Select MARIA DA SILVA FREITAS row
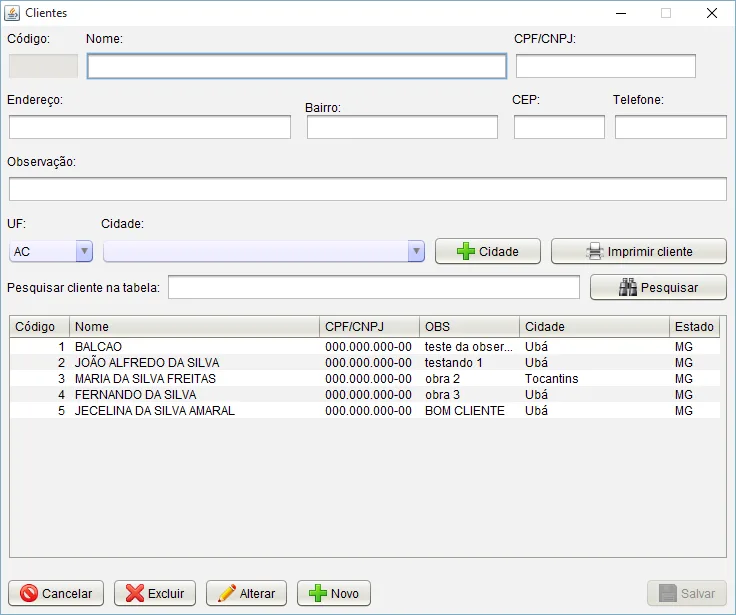This screenshot has height=615, width=736. (365, 378)
